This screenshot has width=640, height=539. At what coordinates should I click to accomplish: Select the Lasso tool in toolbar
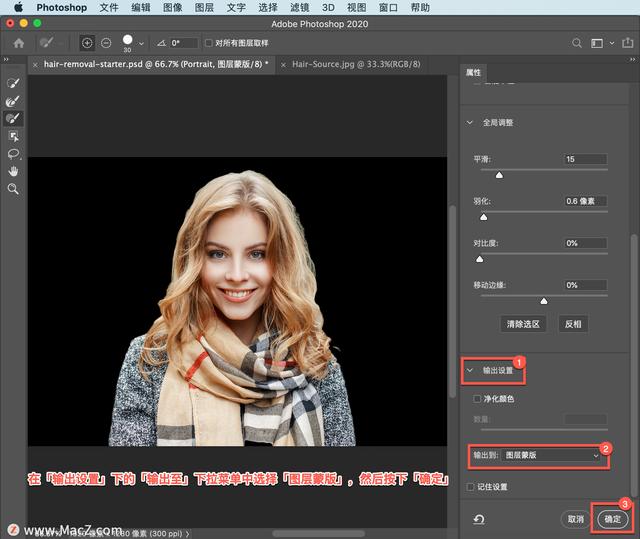pyautogui.click(x=14, y=154)
